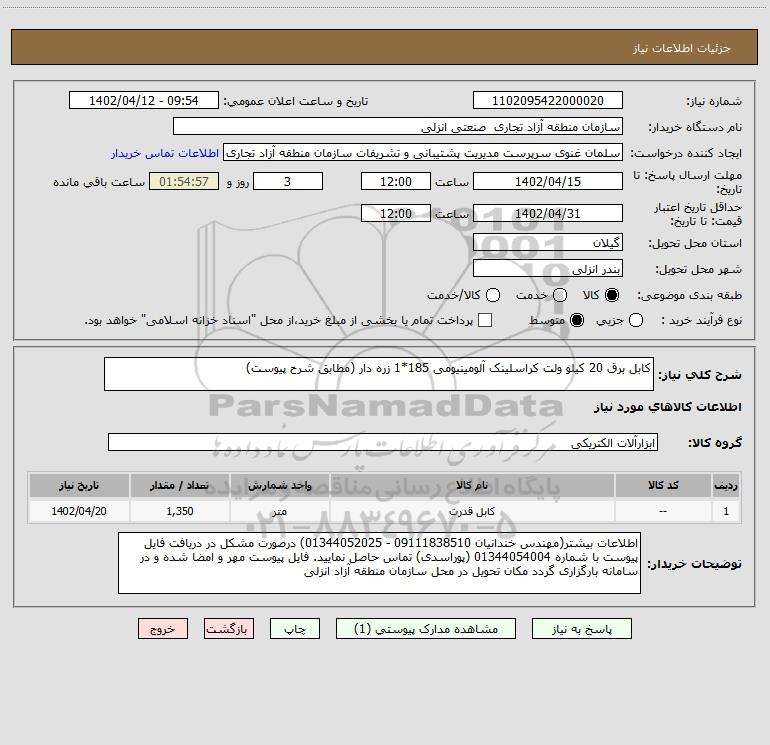Screen dimensions: 770x745
Task: Click the 'چاپ' print button
Action: pos(295,629)
